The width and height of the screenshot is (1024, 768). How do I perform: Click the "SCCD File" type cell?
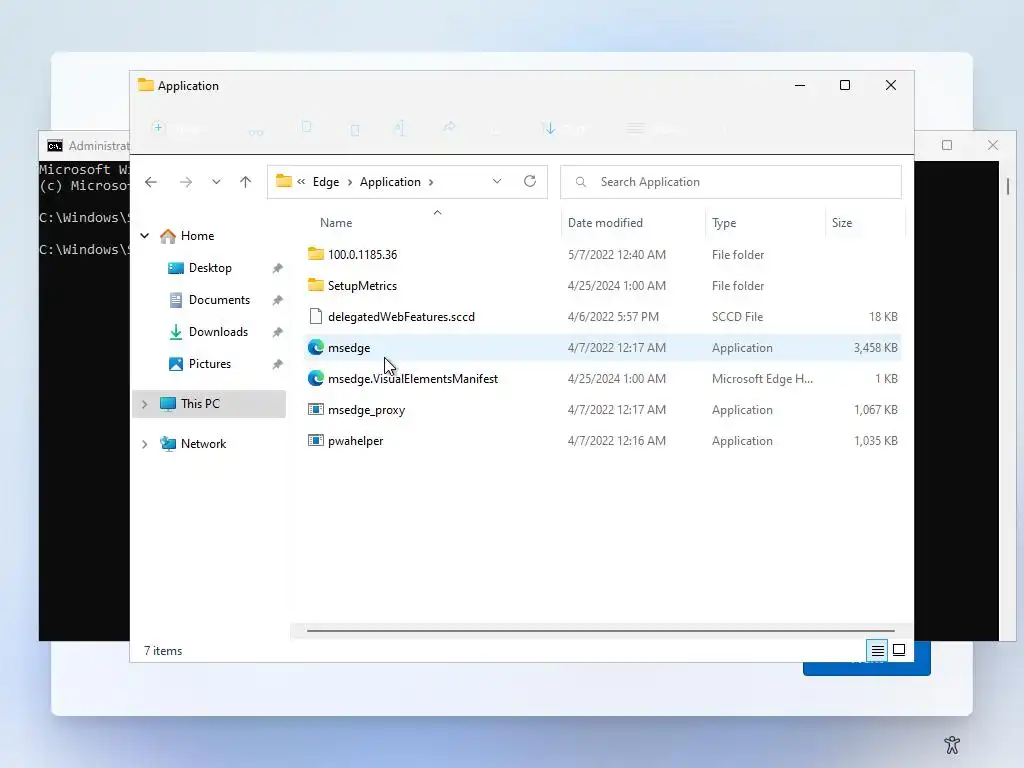[737, 317]
